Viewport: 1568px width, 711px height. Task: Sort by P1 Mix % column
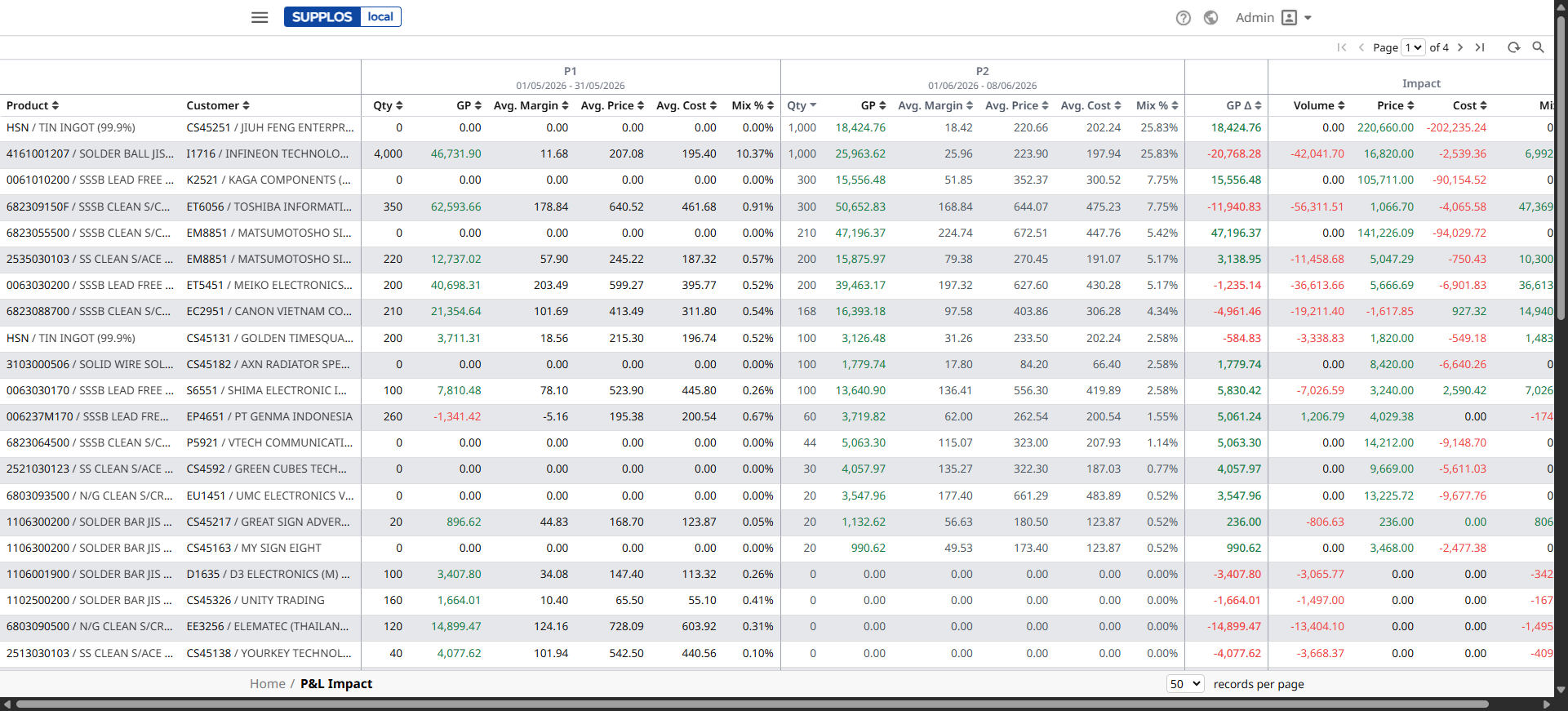(753, 105)
